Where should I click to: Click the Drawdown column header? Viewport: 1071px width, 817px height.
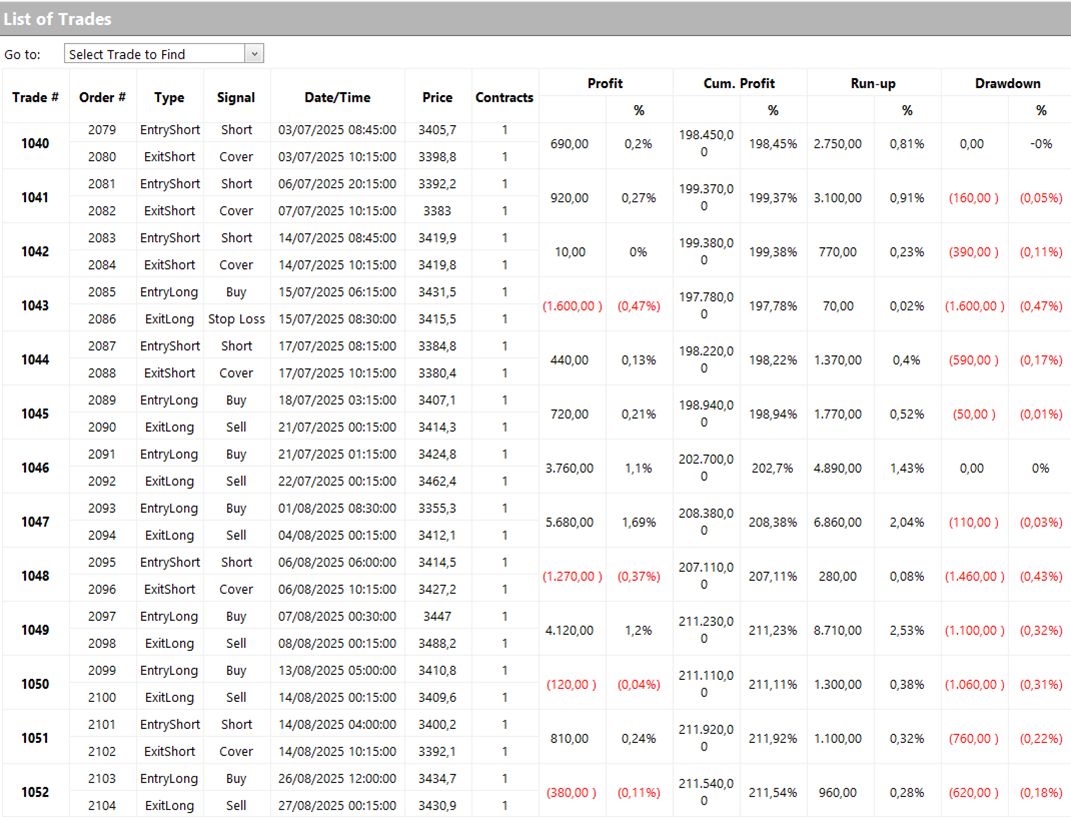point(1007,83)
